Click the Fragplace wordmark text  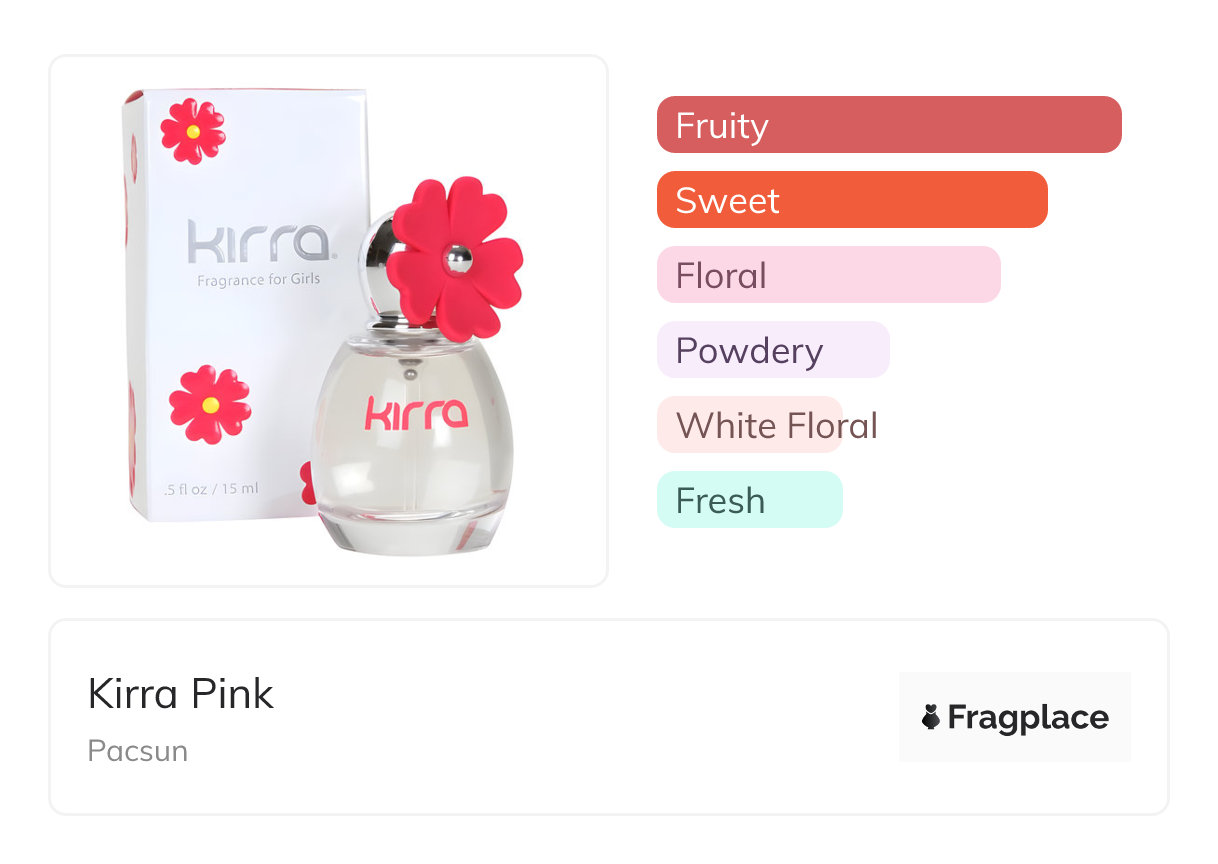(1028, 717)
